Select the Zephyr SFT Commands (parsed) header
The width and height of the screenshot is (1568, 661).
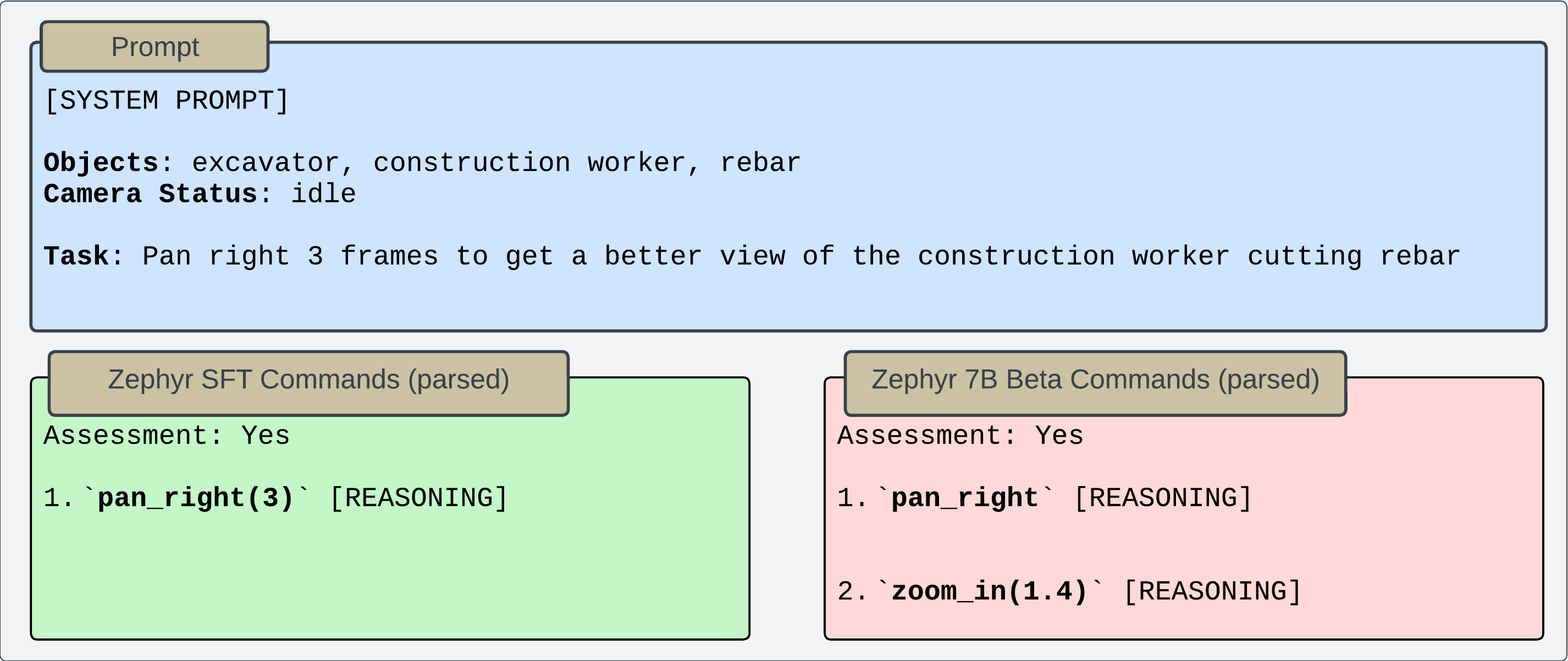308,380
